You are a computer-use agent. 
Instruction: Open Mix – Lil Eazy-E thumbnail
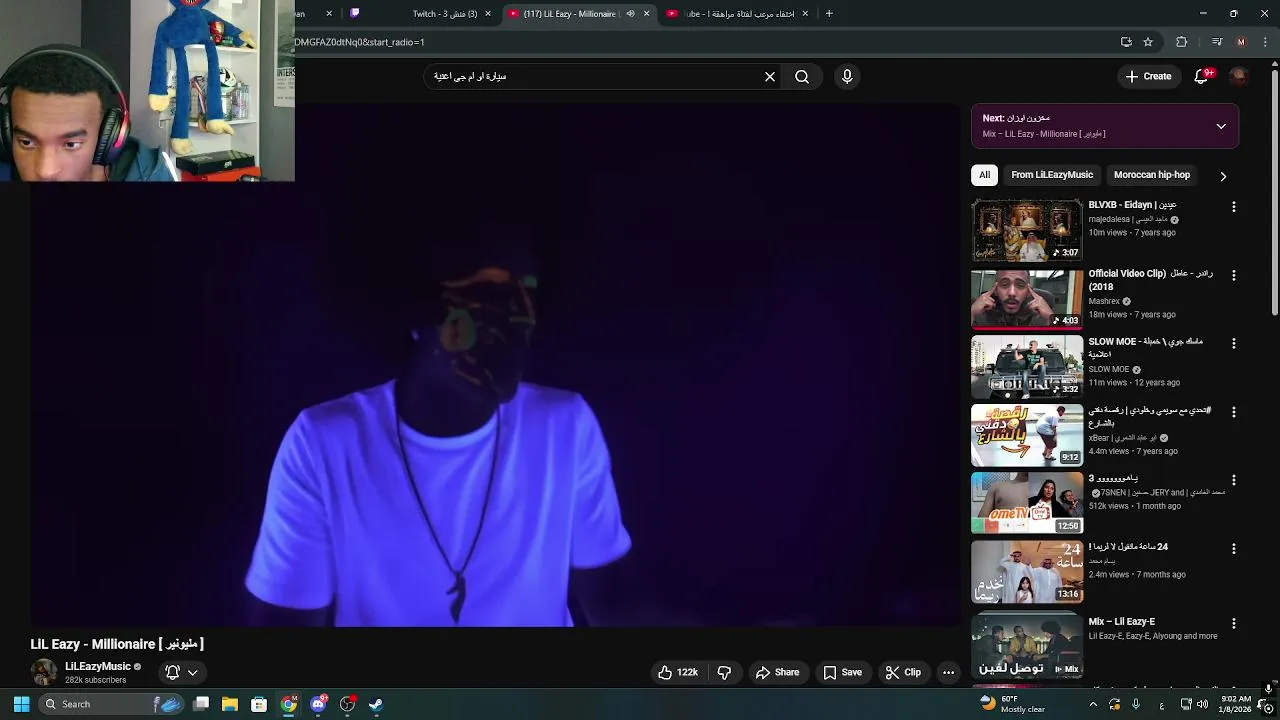click(x=1027, y=646)
